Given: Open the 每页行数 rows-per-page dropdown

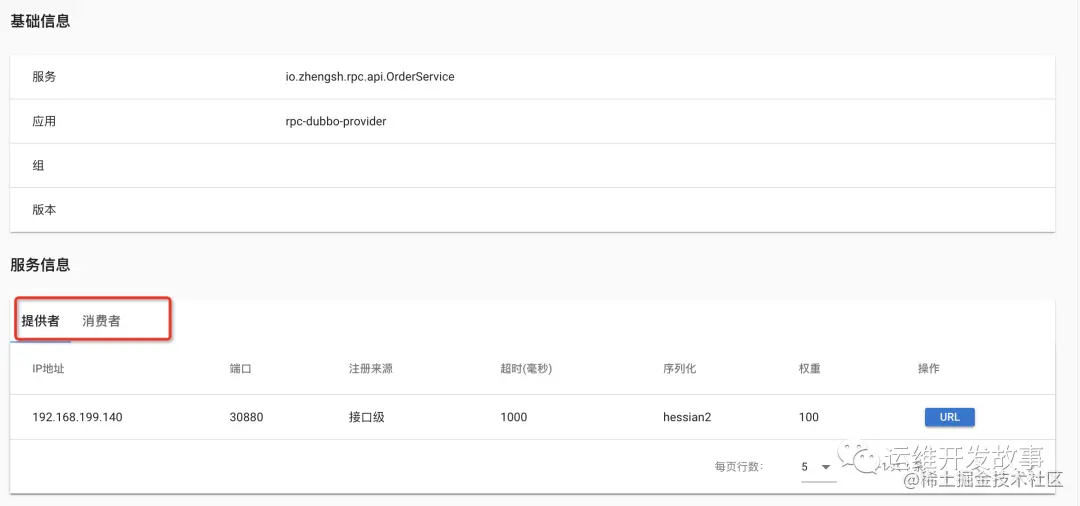Looking at the screenshot, I should coord(818,467).
